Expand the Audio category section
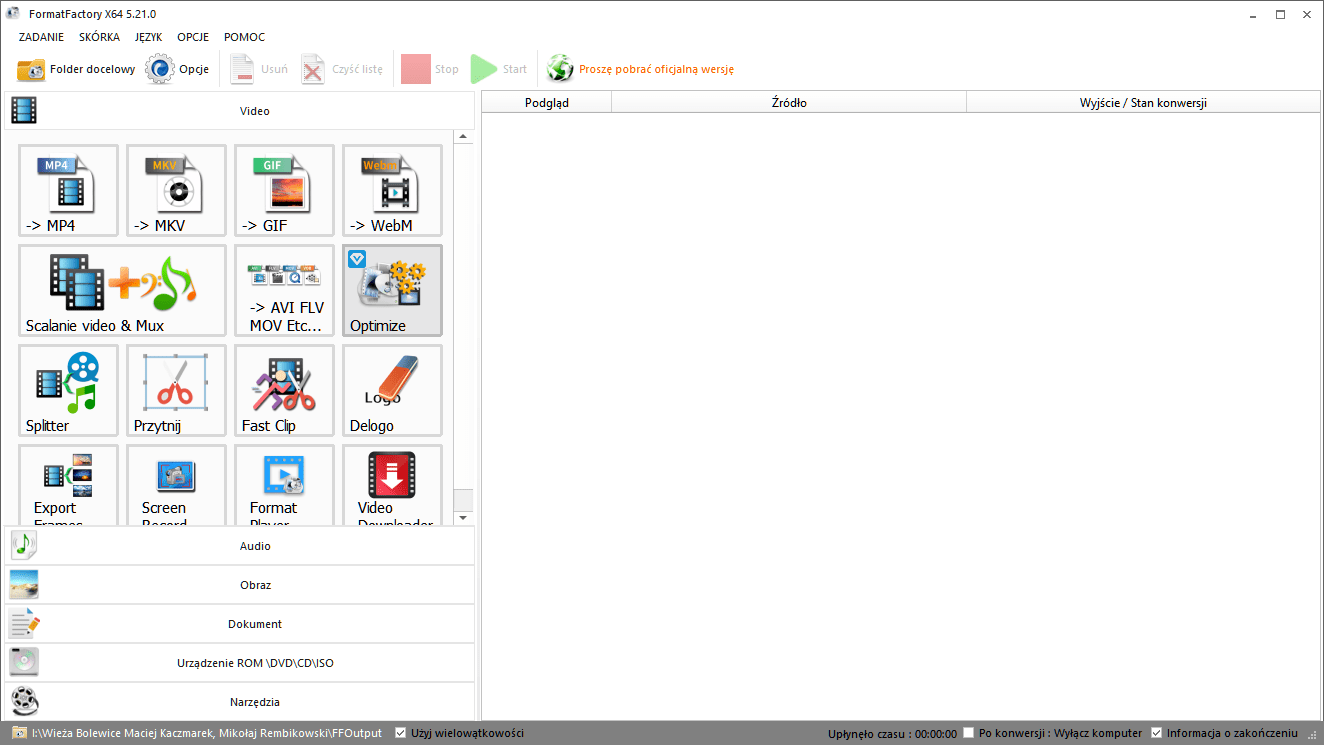Image resolution: width=1324 pixels, height=745 pixels. (x=240, y=546)
